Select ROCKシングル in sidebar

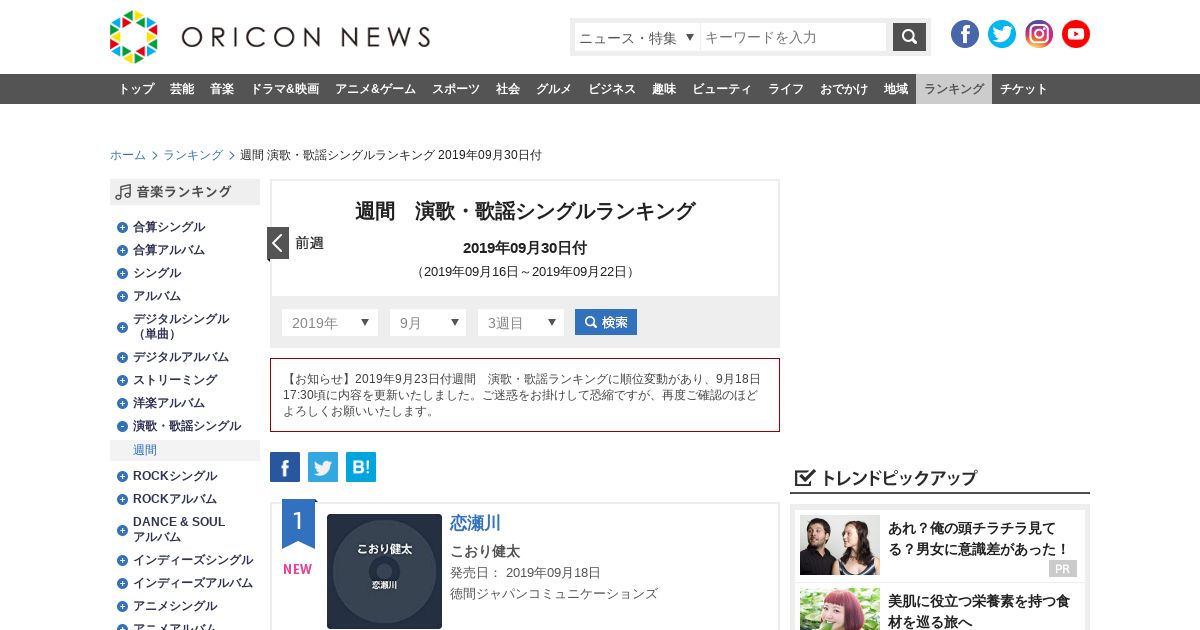pyautogui.click(x=175, y=476)
